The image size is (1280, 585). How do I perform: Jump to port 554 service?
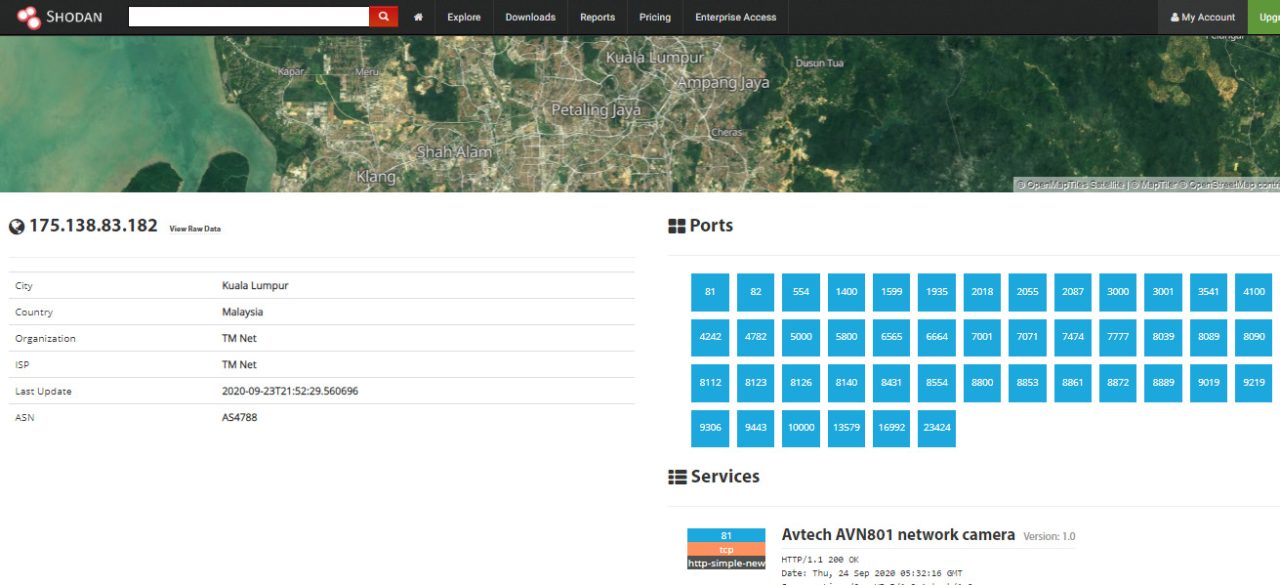coord(801,292)
